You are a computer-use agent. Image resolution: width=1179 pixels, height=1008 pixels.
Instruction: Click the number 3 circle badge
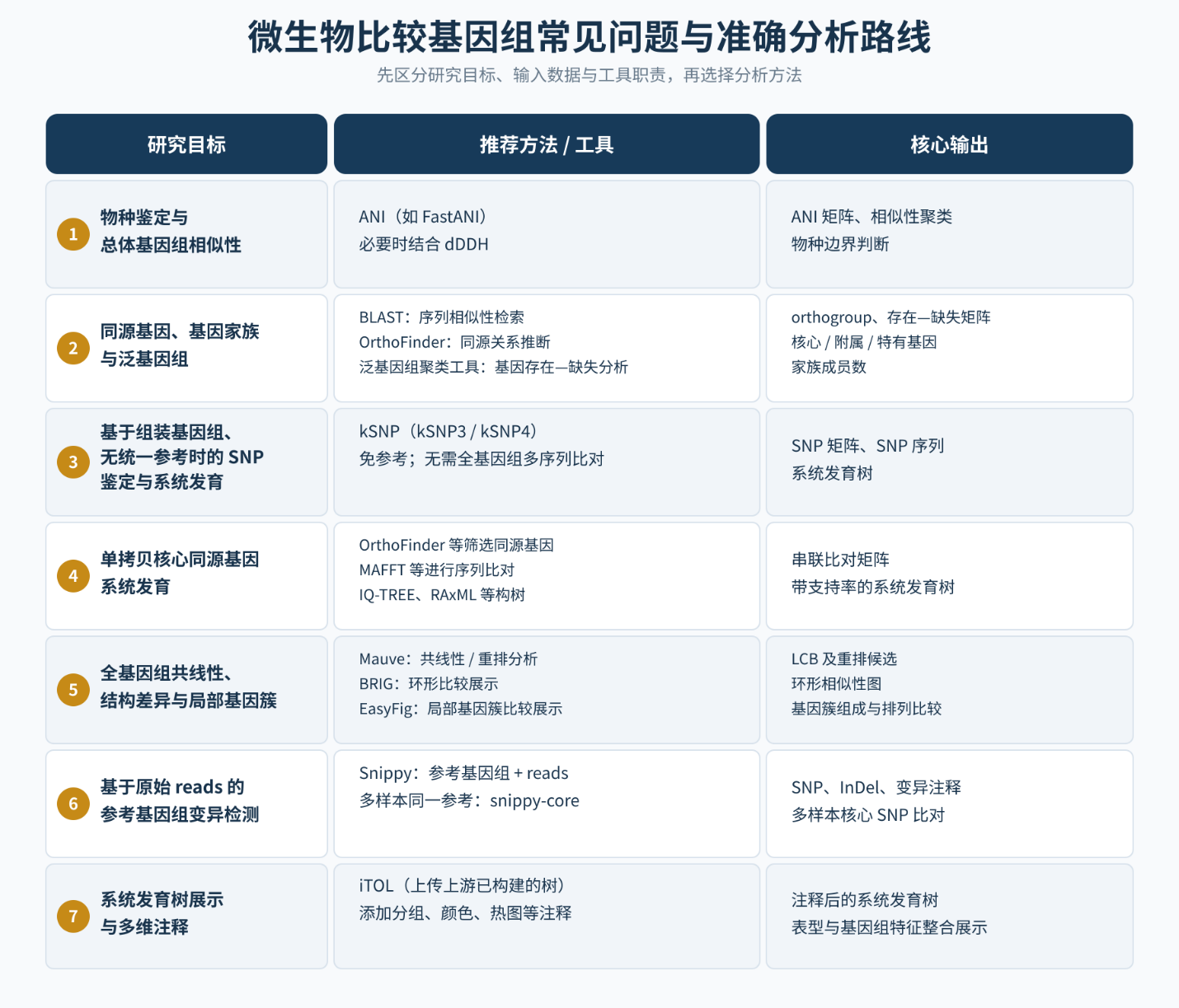[x=73, y=462]
